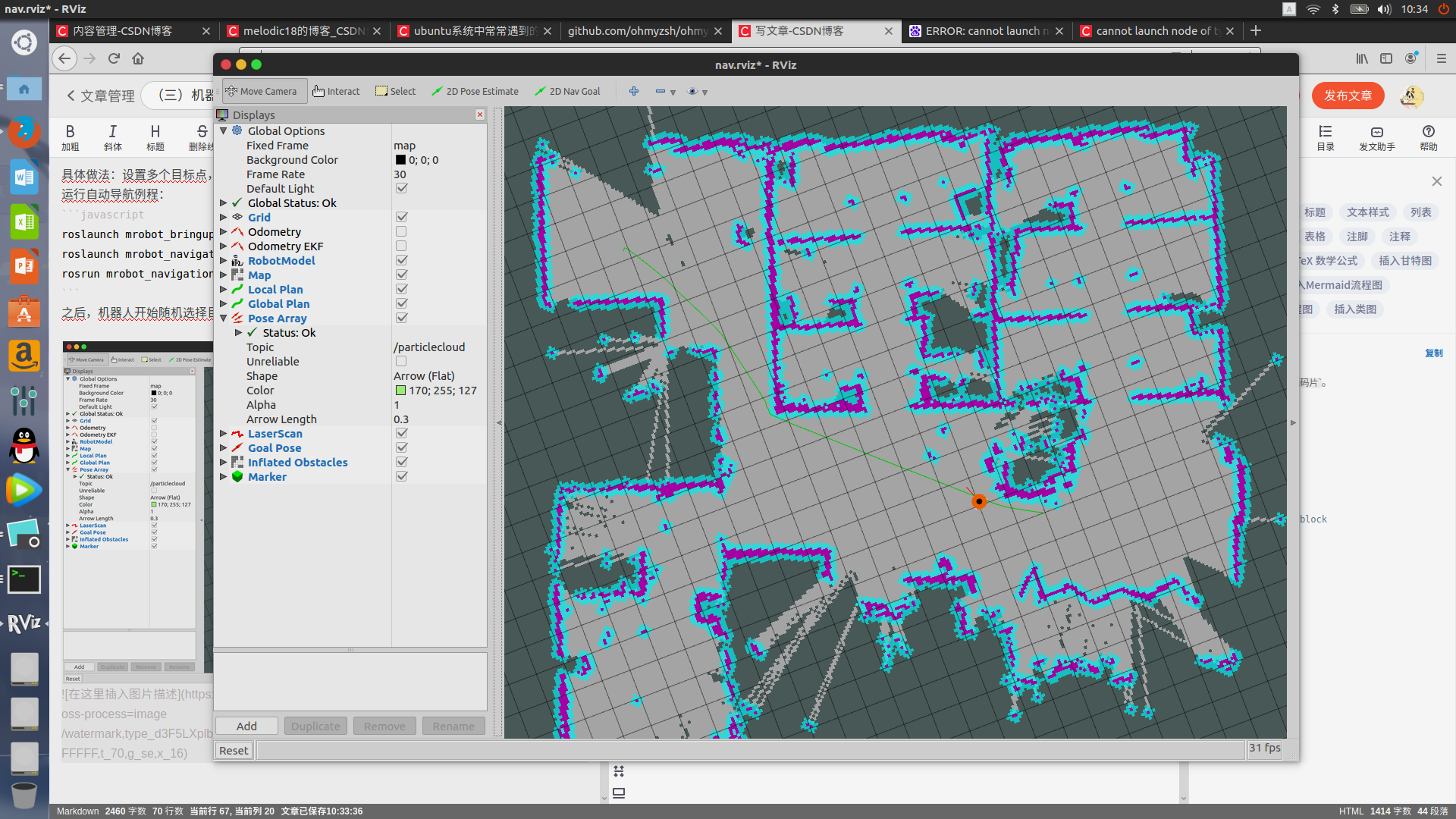Expand the Grid display item
This screenshot has width=1456, height=819.
pyautogui.click(x=224, y=217)
